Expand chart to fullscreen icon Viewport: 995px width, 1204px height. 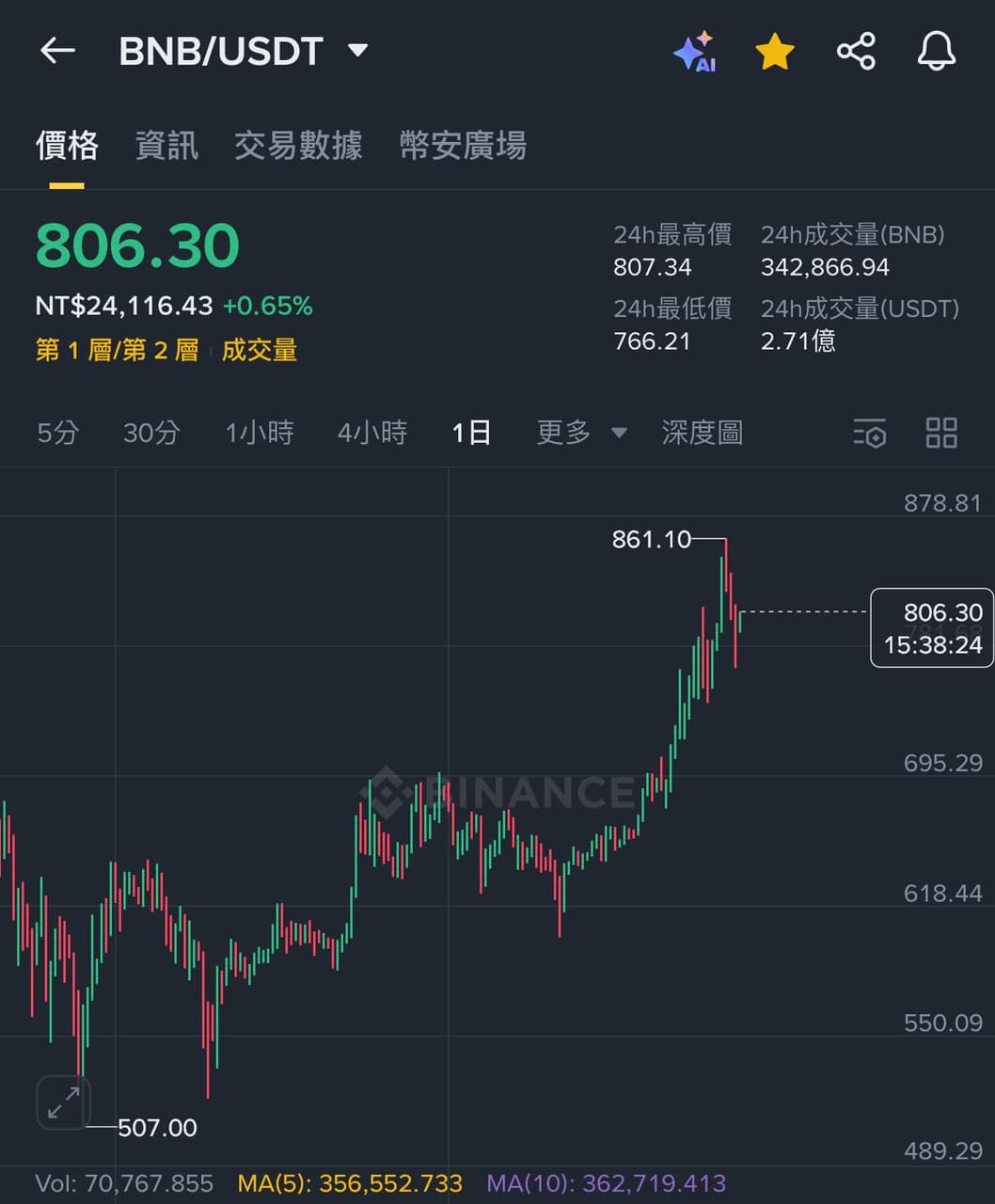coord(63,1102)
